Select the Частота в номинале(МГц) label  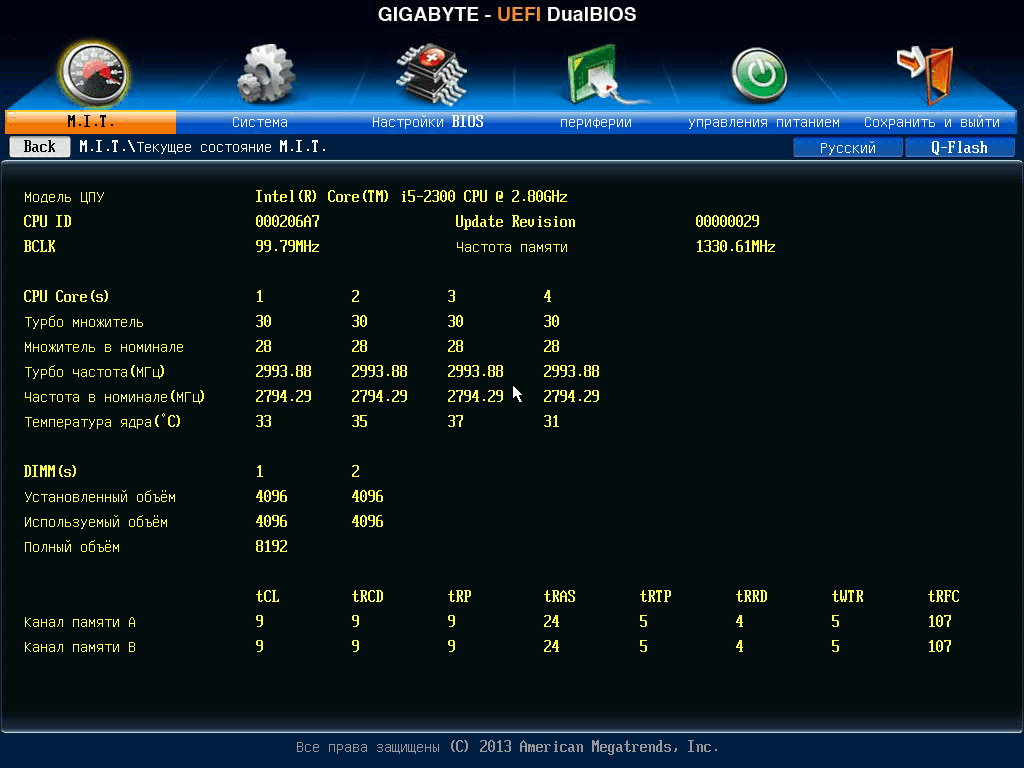click(x=114, y=397)
